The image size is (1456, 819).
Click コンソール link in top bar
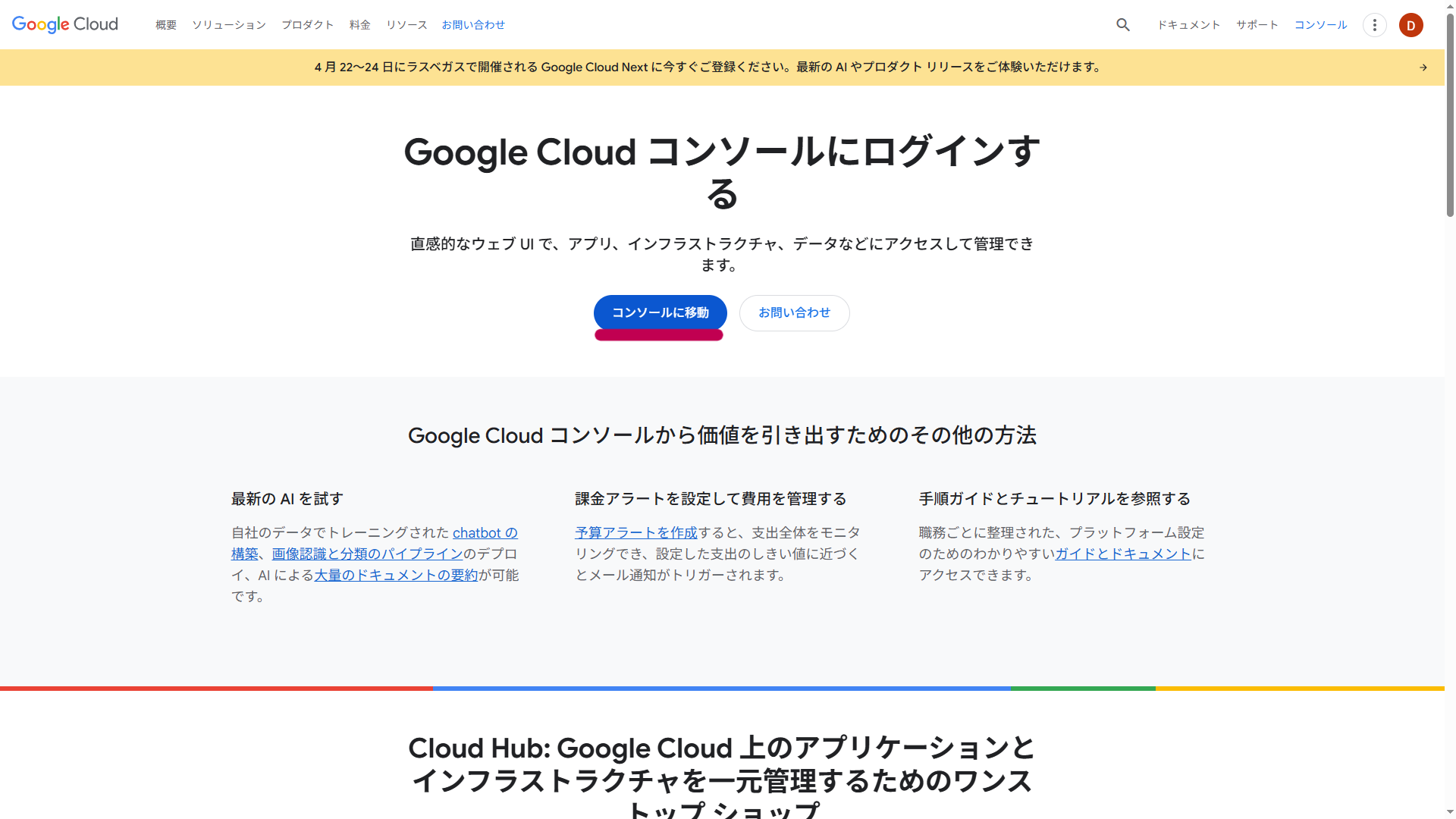pyautogui.click(x=1320, y=25)
